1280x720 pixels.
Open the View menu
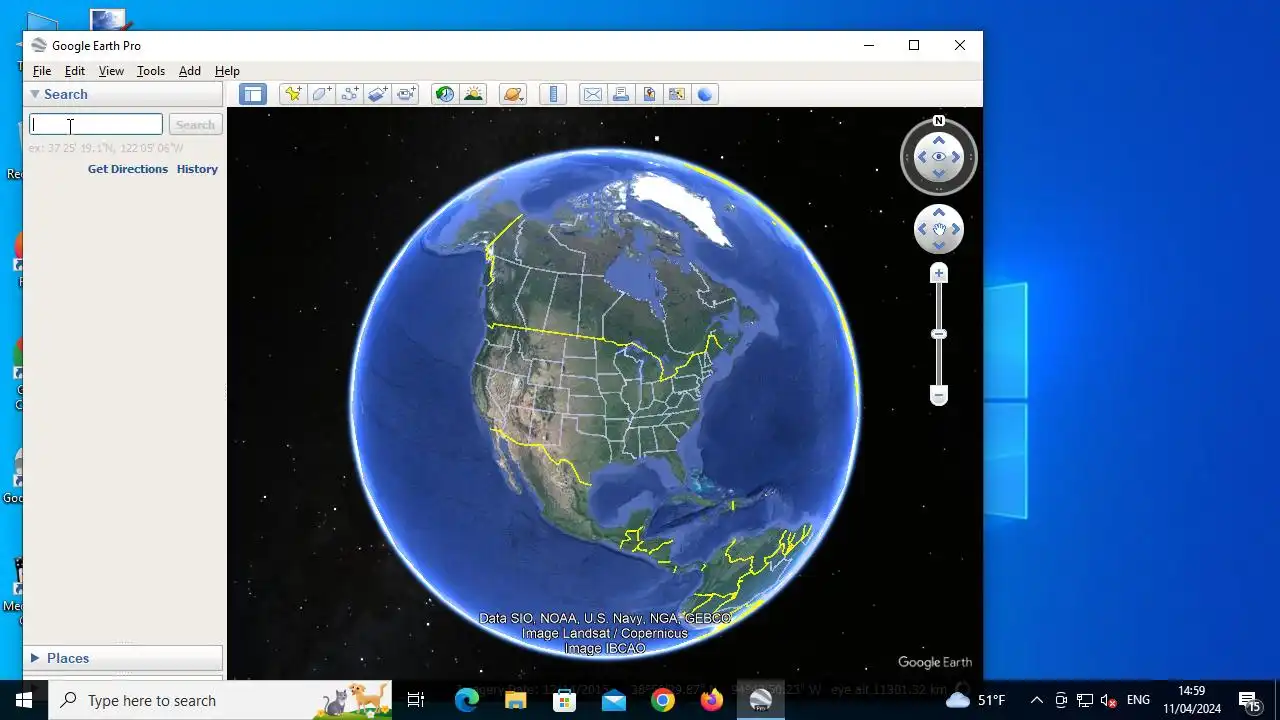111,71
